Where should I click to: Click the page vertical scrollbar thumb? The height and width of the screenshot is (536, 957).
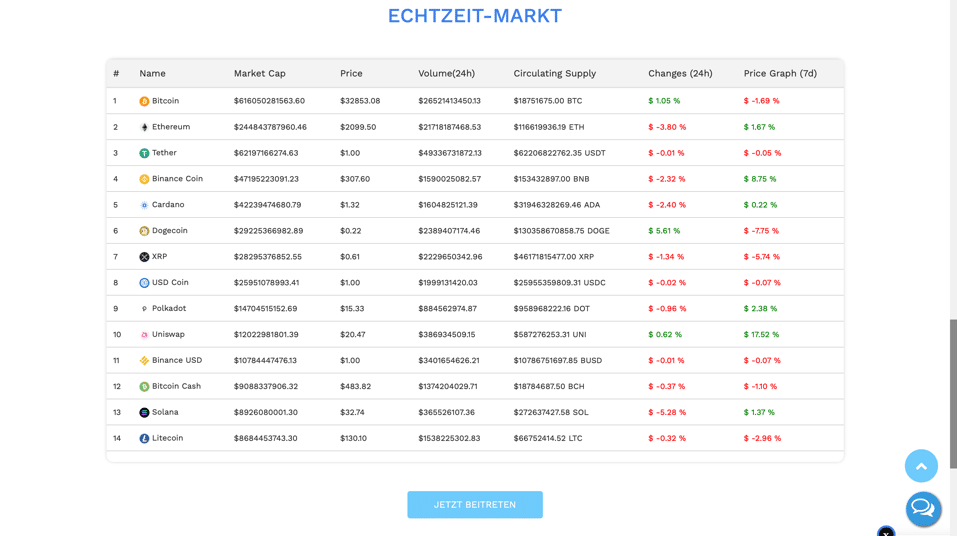pos(953,394)
